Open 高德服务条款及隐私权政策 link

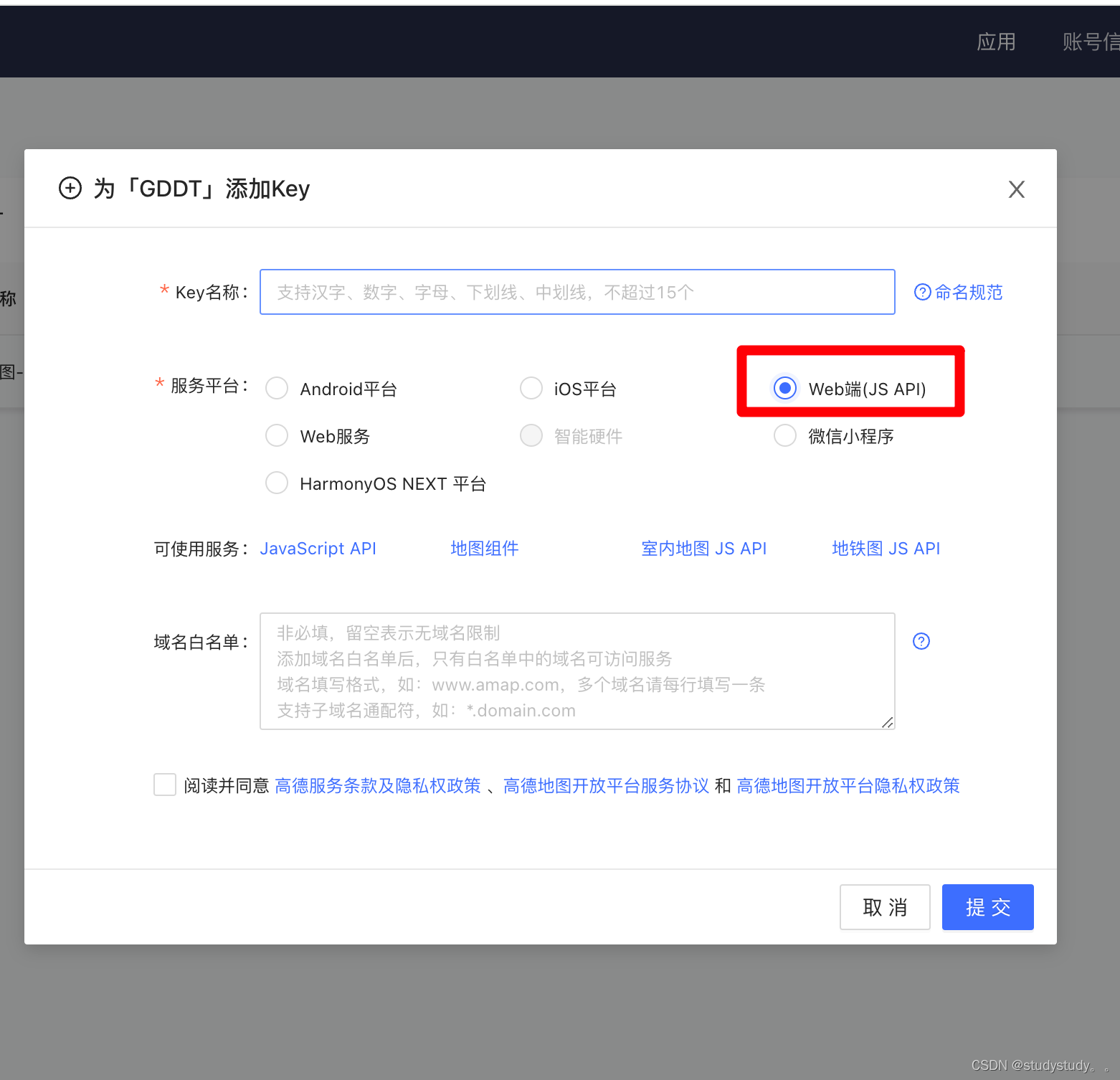377,786
